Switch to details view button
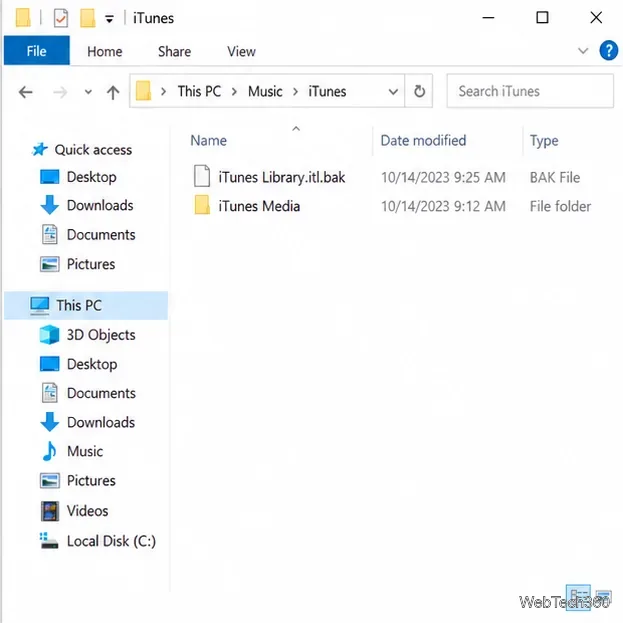 (578, 596)
